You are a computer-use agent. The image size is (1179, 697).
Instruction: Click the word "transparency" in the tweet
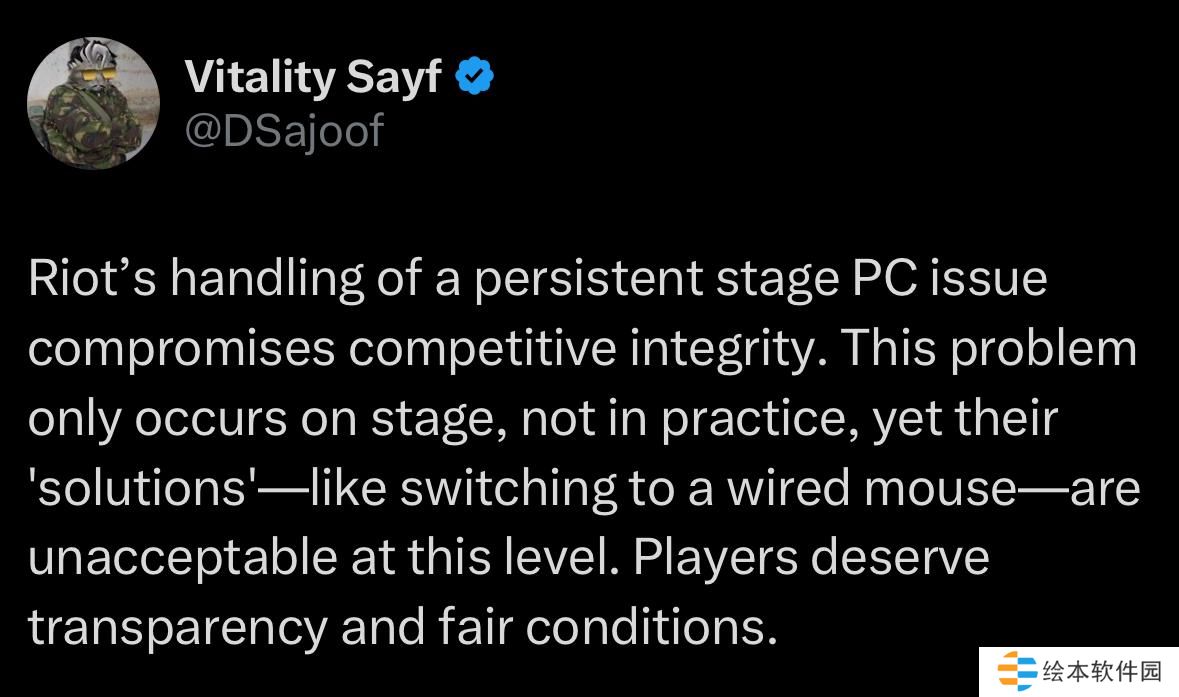(177, 627)
